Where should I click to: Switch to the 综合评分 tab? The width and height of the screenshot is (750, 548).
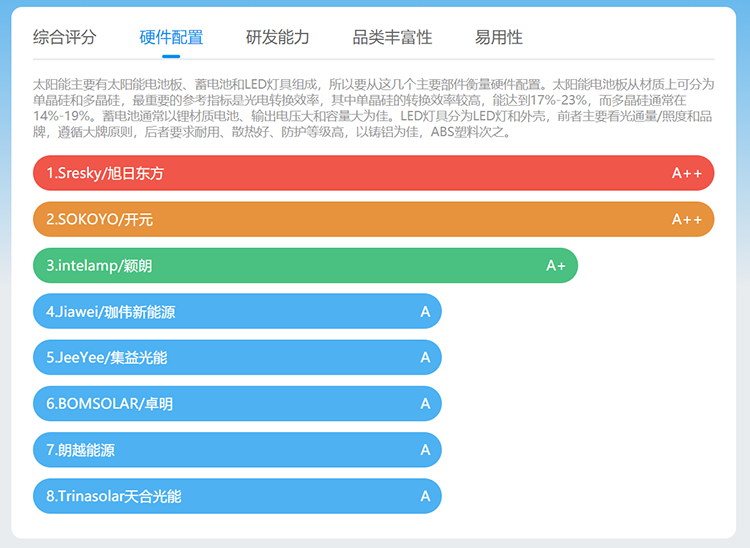point(65,37)
